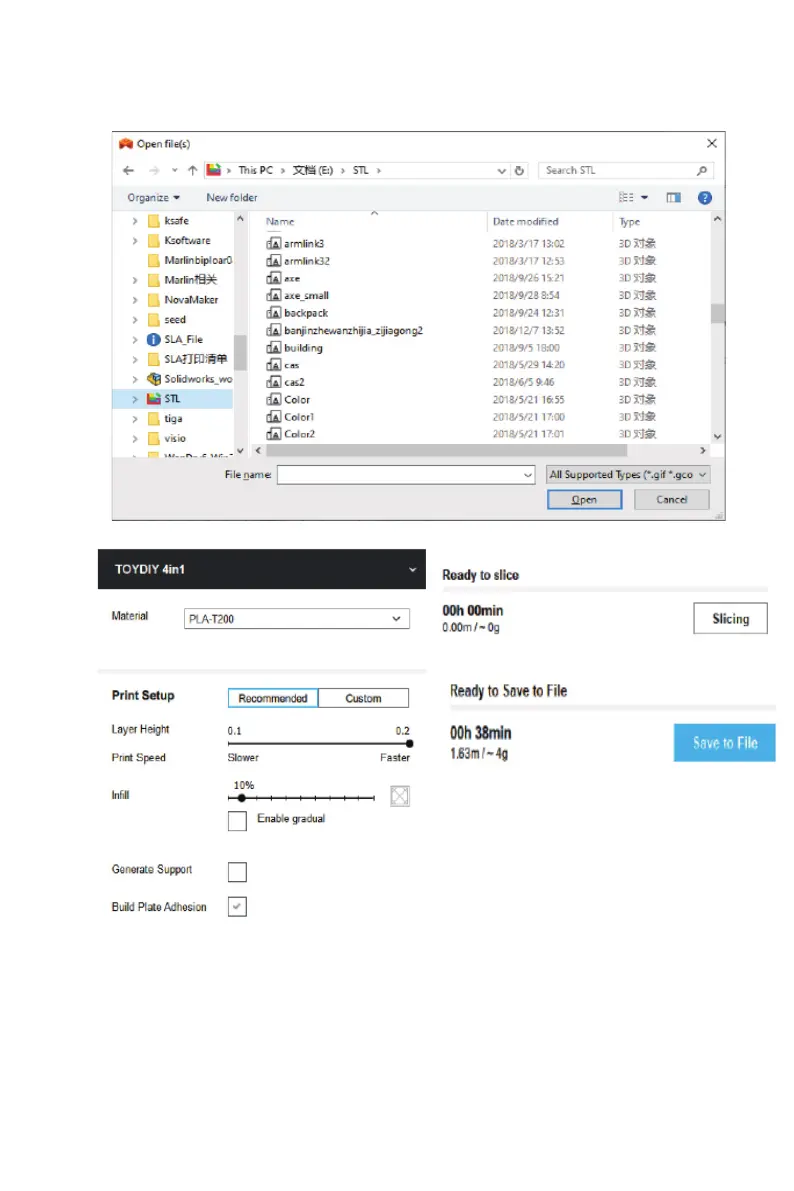The width and height of the screenshot is (794, 1191).
Task: Enable gradual infill checkbox
Action: pos(237,820)
